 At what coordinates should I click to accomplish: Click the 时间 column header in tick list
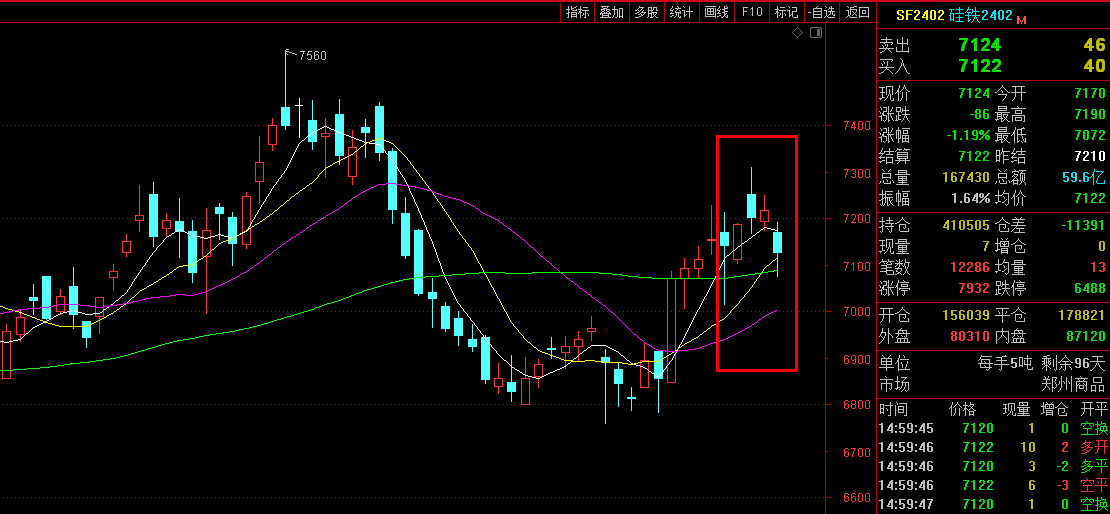click(x=893, y=409)
